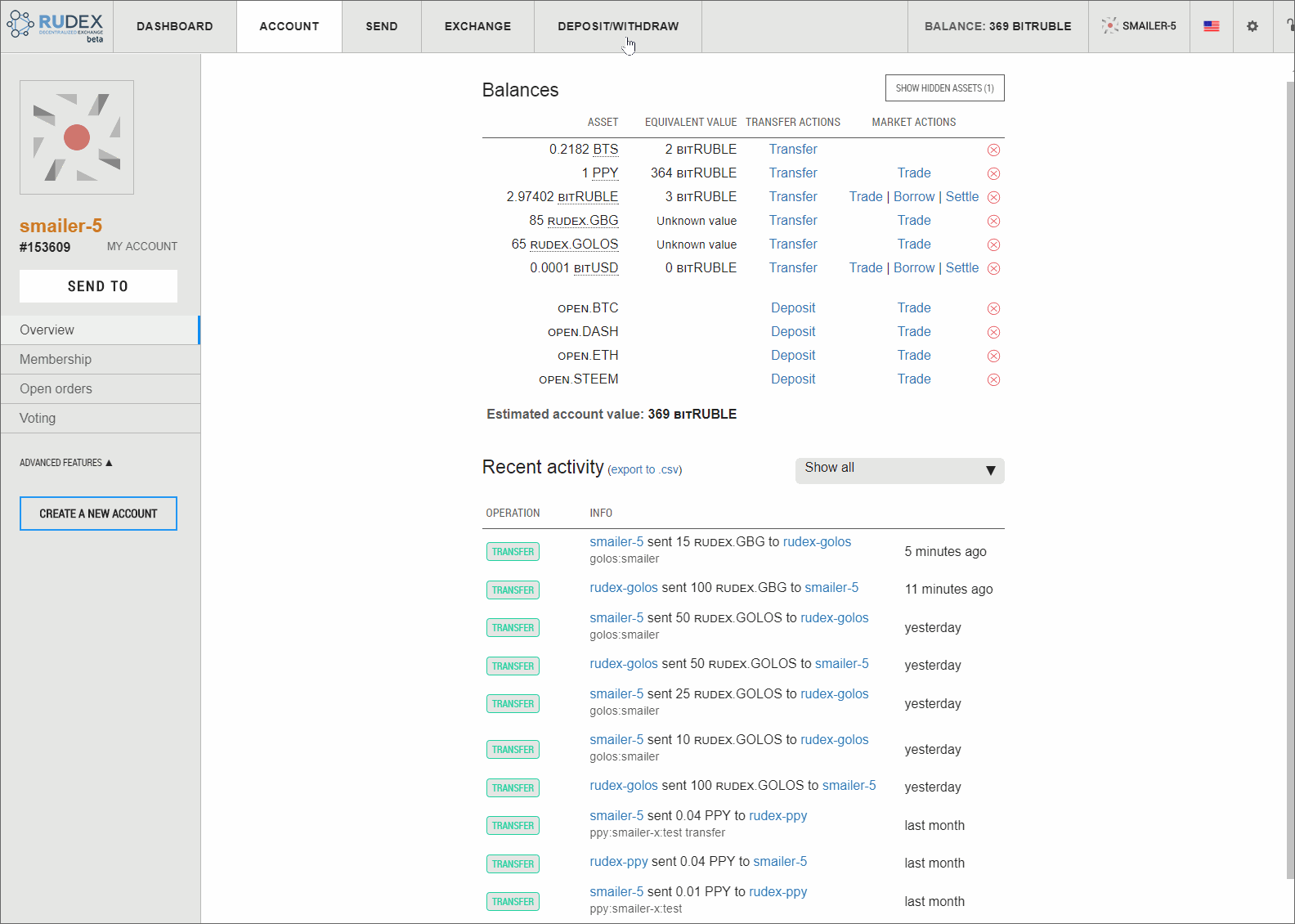The height and width of the screenshot is (924, 1295).
Task: Click rudex-ppy in the 0.04 PPY test transfer row
Action: pyautogui.click(x=777, y=816)
